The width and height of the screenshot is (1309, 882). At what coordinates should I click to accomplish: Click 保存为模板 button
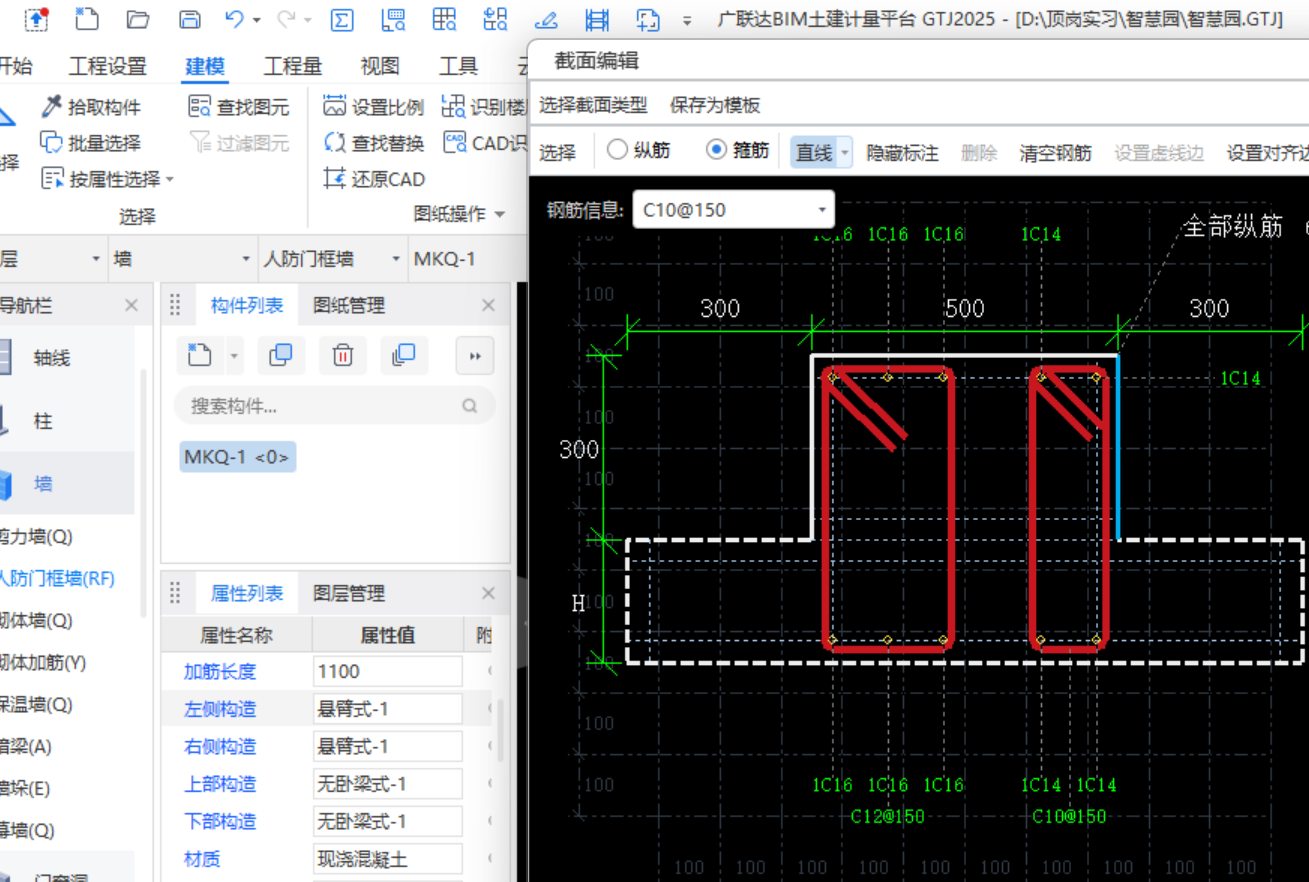click(715, 105)
